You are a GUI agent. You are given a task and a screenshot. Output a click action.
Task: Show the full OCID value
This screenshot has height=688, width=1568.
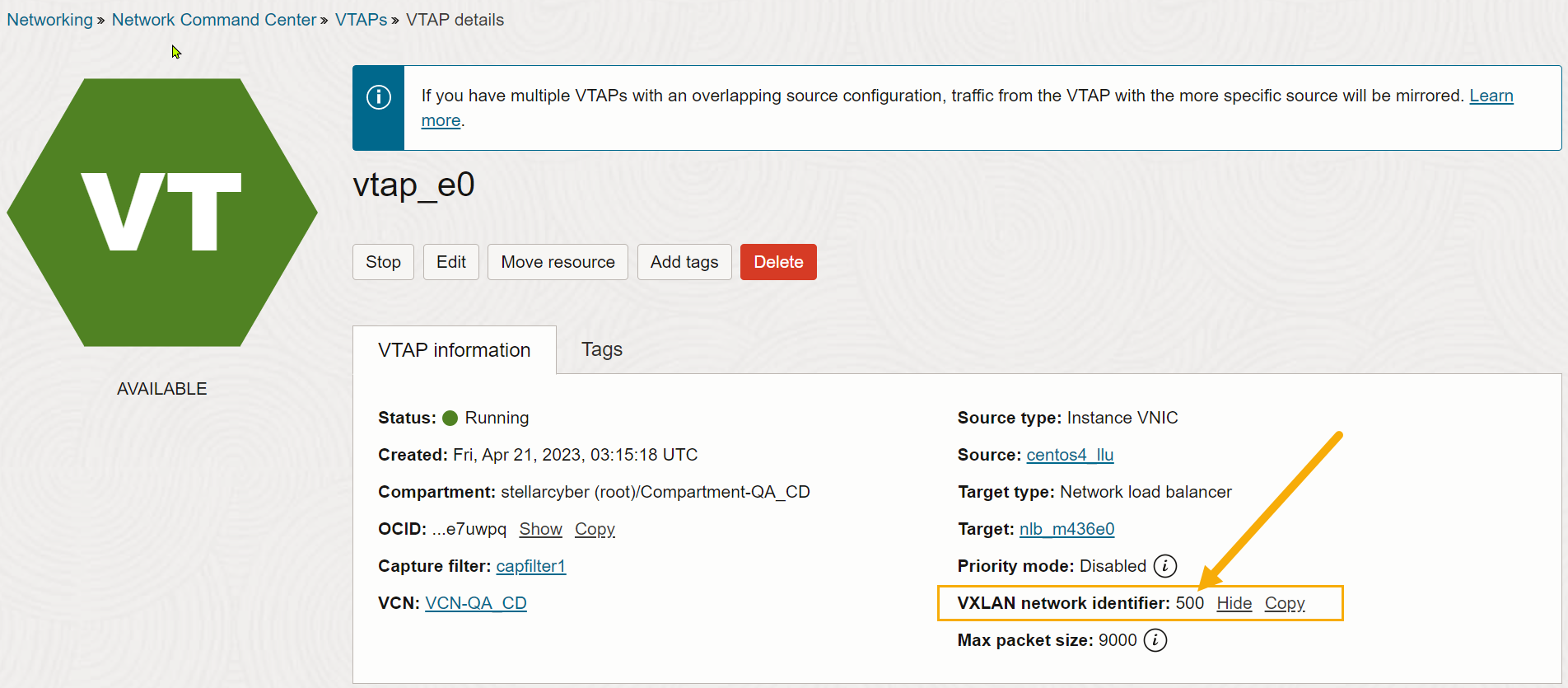(540, 529)
